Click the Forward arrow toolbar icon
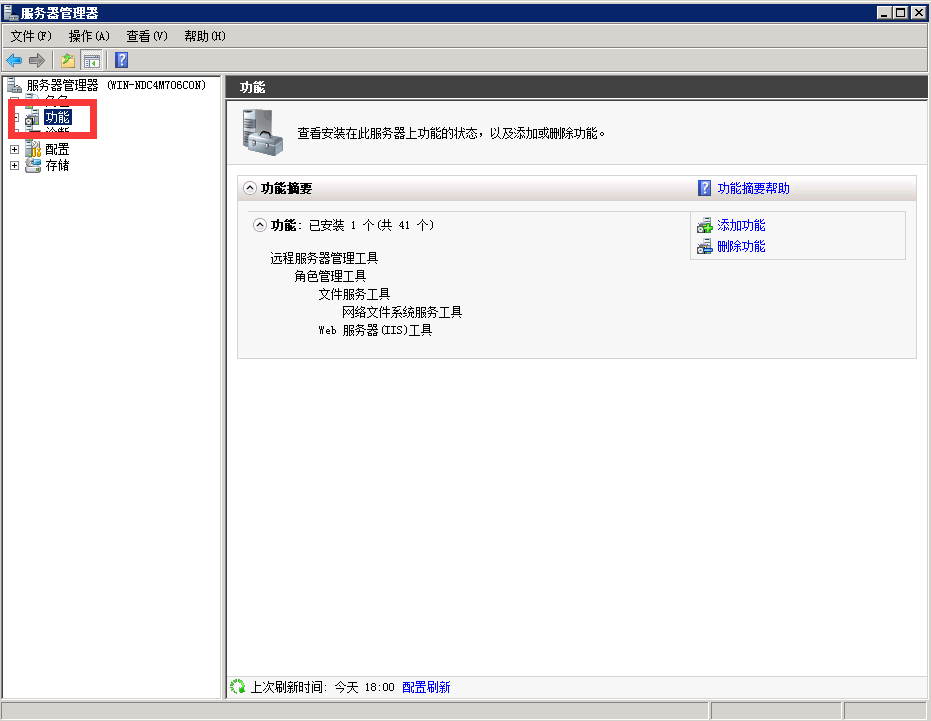Screen dimensions: 931x721 37,60
